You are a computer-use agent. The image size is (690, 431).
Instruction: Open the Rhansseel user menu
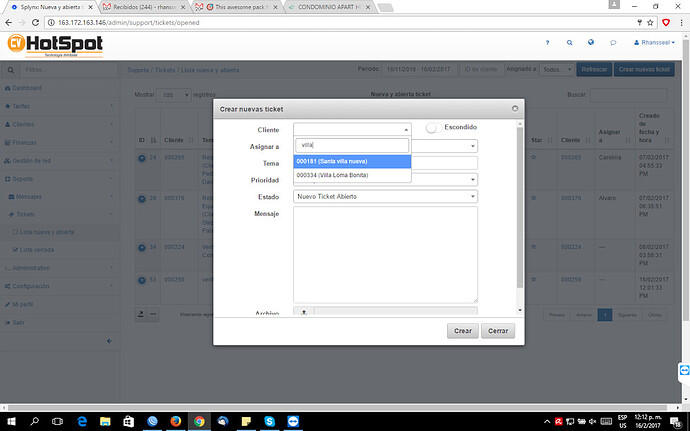pyautogui.click(x=654, y=43)
